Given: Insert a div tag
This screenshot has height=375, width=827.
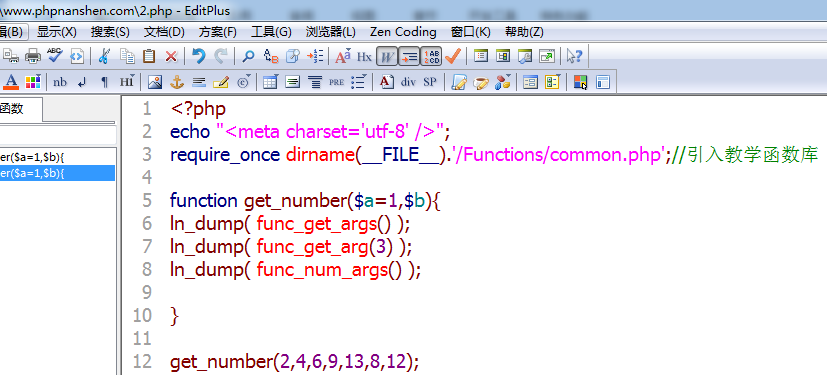Looking at the screenshot, I should point(408,82).
